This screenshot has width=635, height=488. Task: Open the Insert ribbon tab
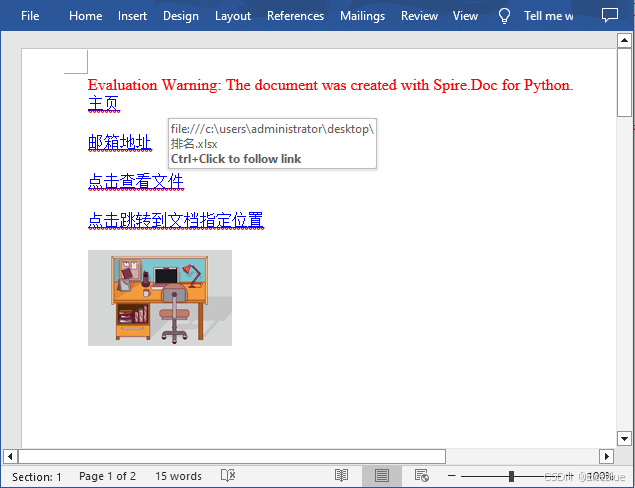[x=132, y=16]
